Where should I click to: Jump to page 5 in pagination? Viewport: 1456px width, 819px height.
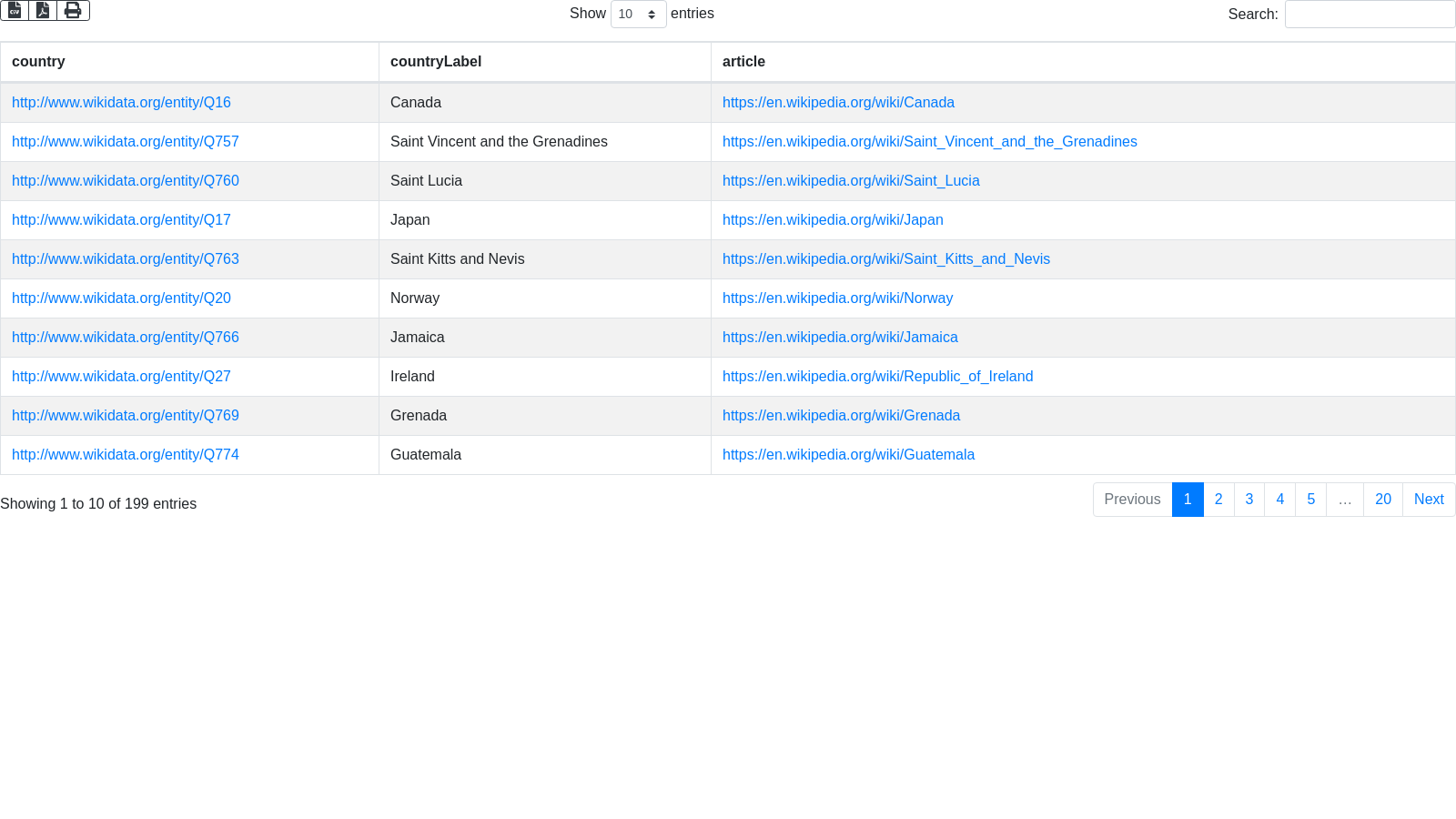tap(1310, 500)
